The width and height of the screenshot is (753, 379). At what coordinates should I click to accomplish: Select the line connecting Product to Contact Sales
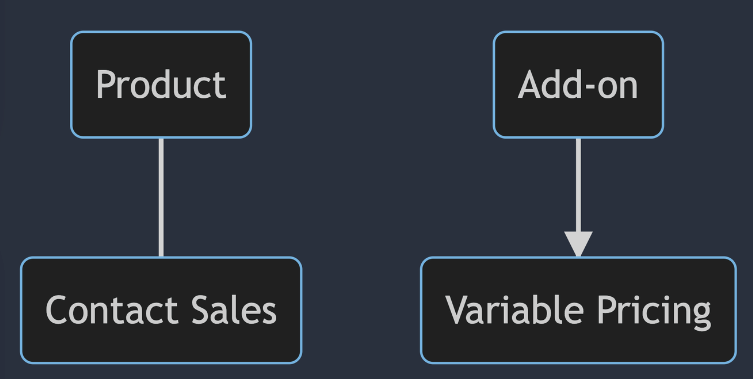pyautogui.click(x=161, y=198)
